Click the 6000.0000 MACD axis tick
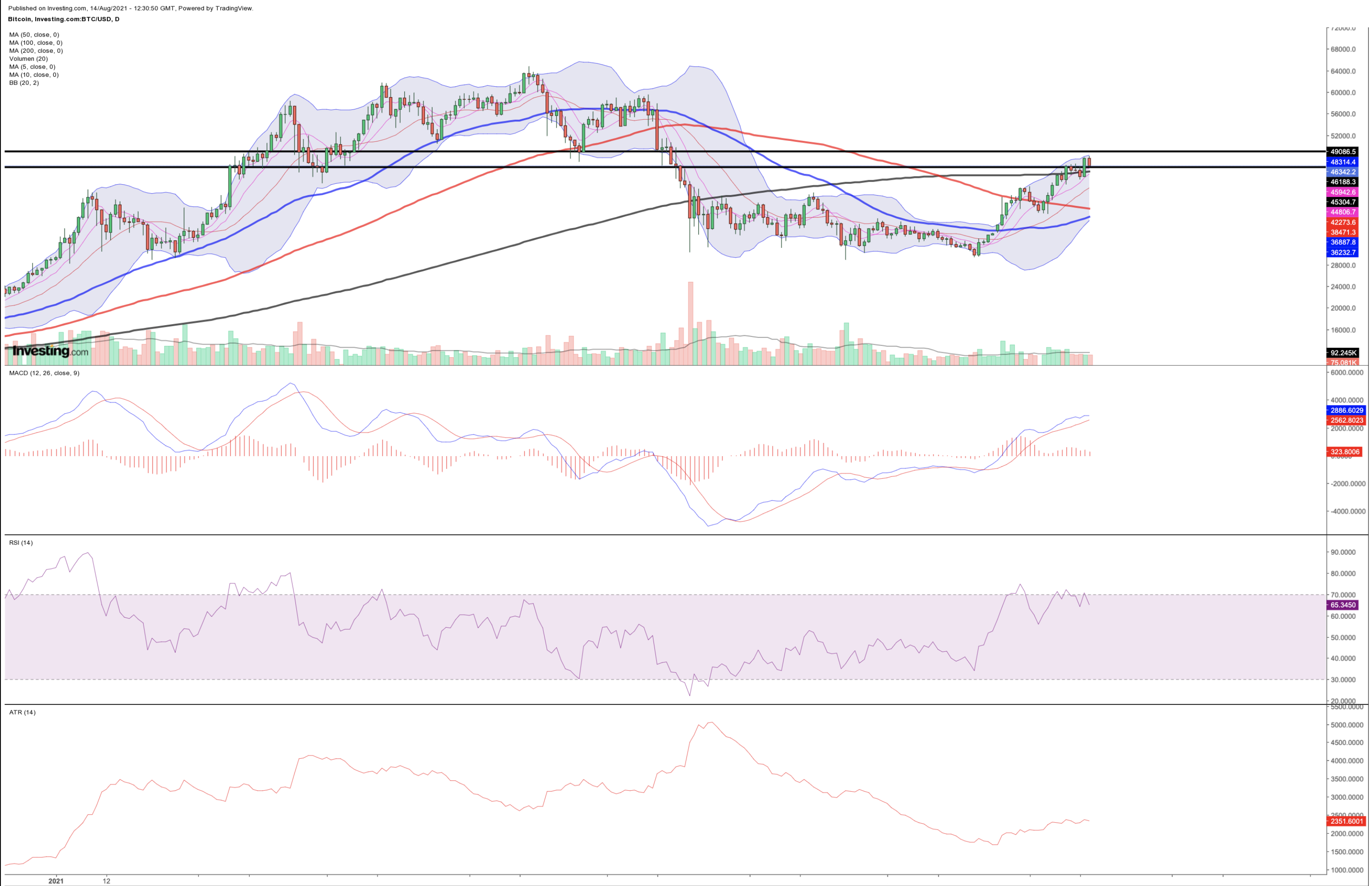Viewport: 1372px width, 886px height. 1347,373
